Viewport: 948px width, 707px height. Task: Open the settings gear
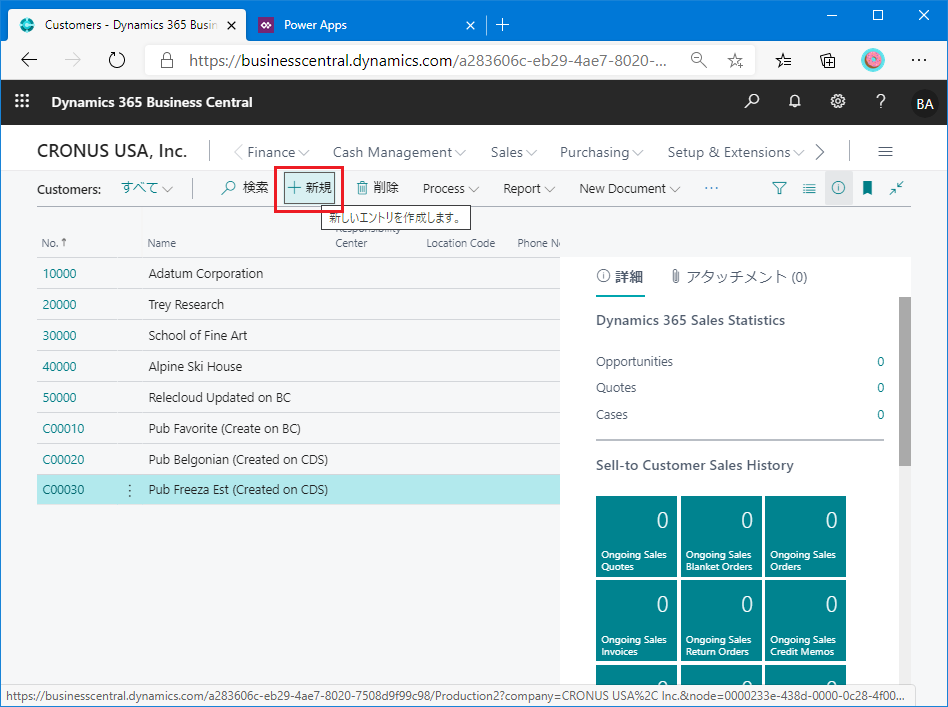coord(837,101)
